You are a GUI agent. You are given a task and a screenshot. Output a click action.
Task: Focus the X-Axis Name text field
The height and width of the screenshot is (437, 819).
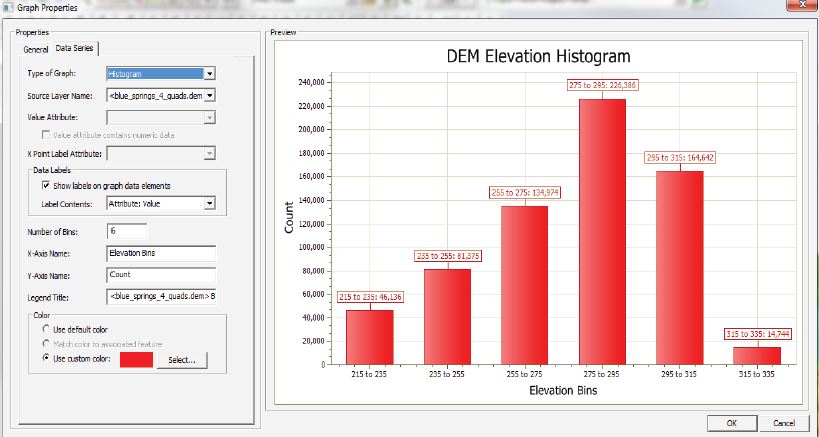[160, 253]
